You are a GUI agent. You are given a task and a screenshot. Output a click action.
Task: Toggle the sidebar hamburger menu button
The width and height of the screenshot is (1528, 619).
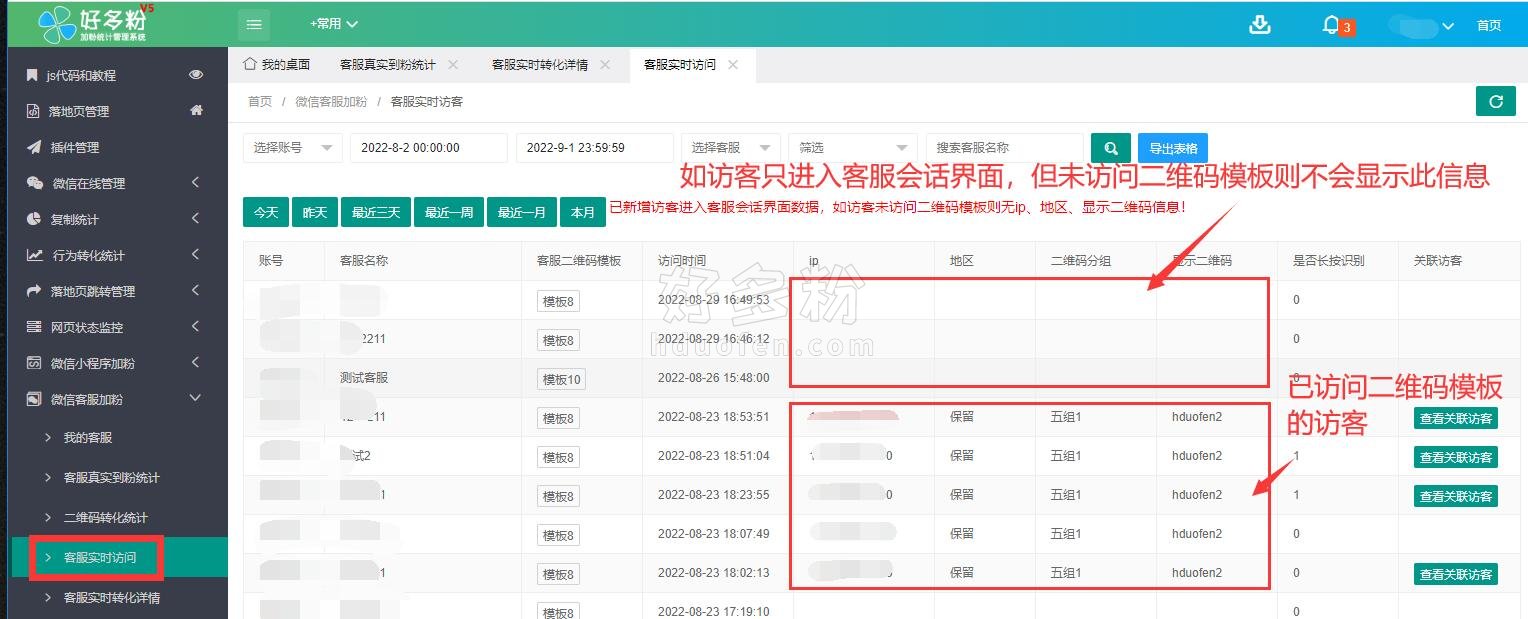(254, 24)
